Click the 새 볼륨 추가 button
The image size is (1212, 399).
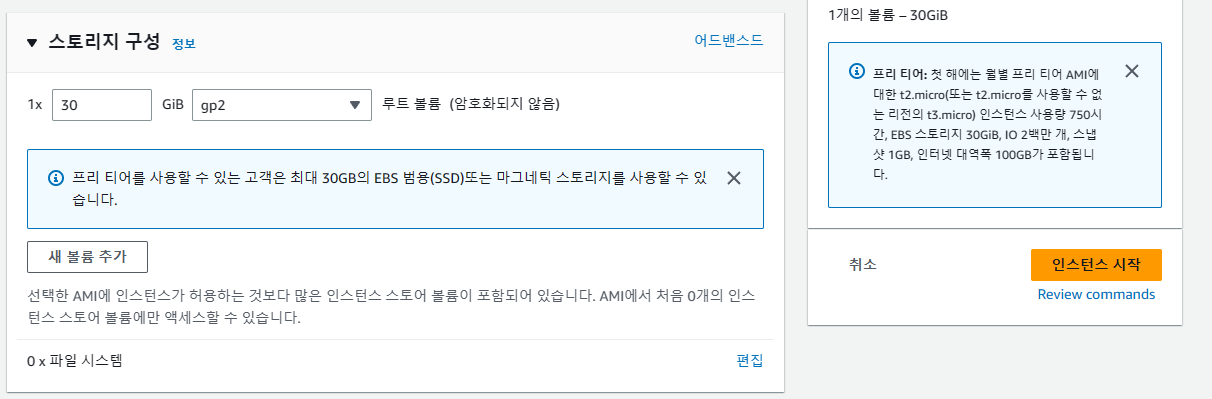88,256
